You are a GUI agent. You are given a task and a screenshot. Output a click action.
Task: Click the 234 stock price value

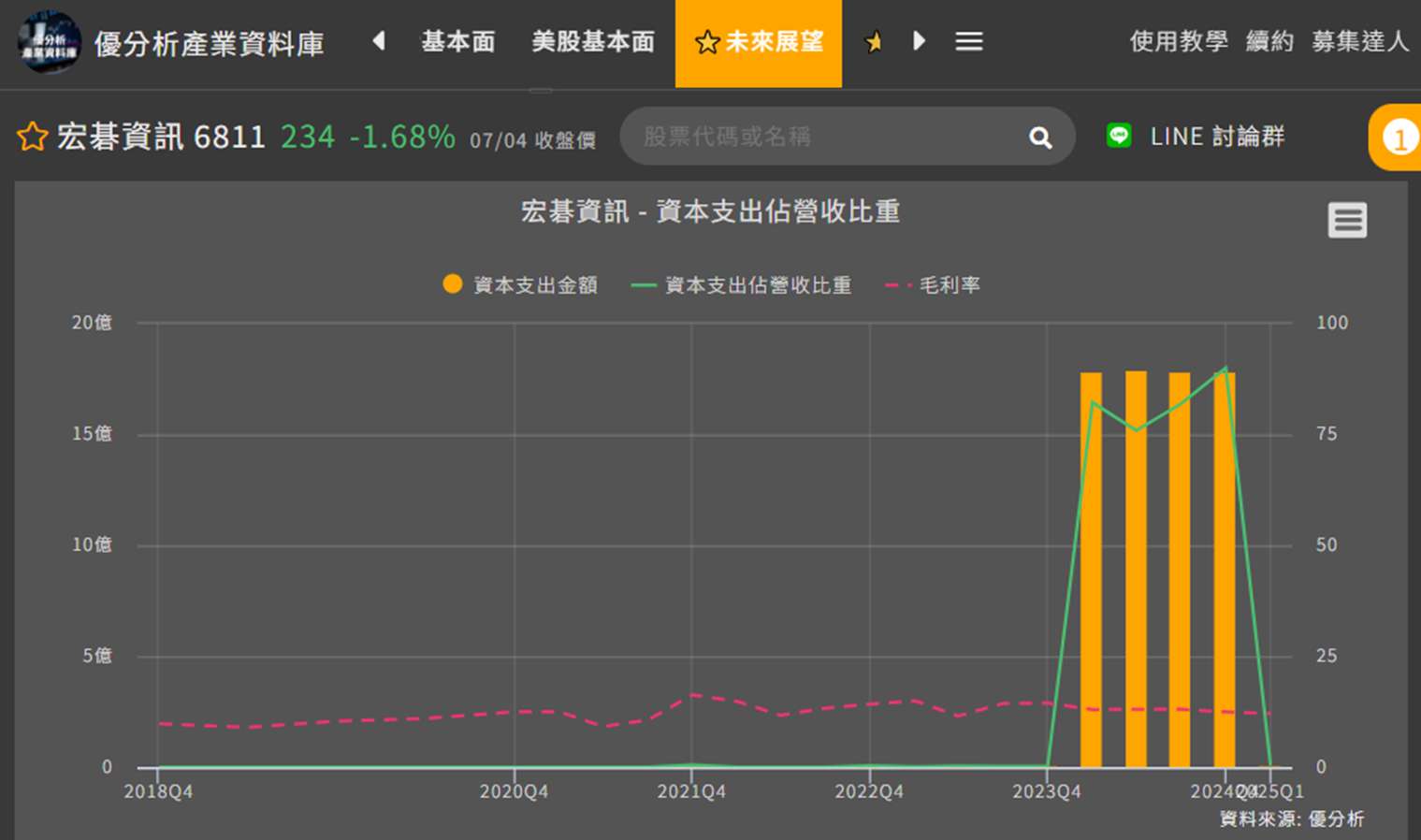tap(308, 138)
